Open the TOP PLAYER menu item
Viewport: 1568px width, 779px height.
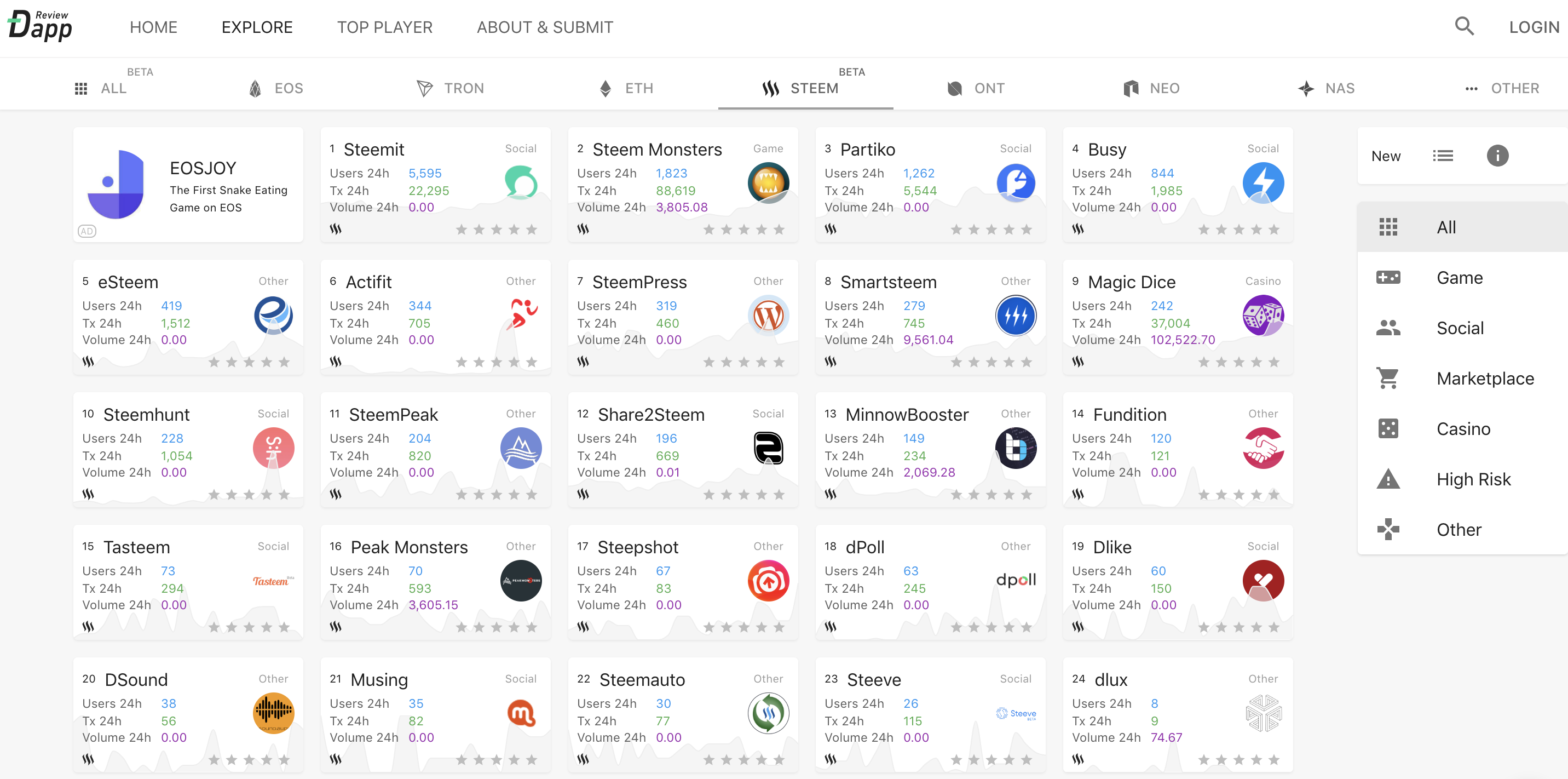point(385,27)
